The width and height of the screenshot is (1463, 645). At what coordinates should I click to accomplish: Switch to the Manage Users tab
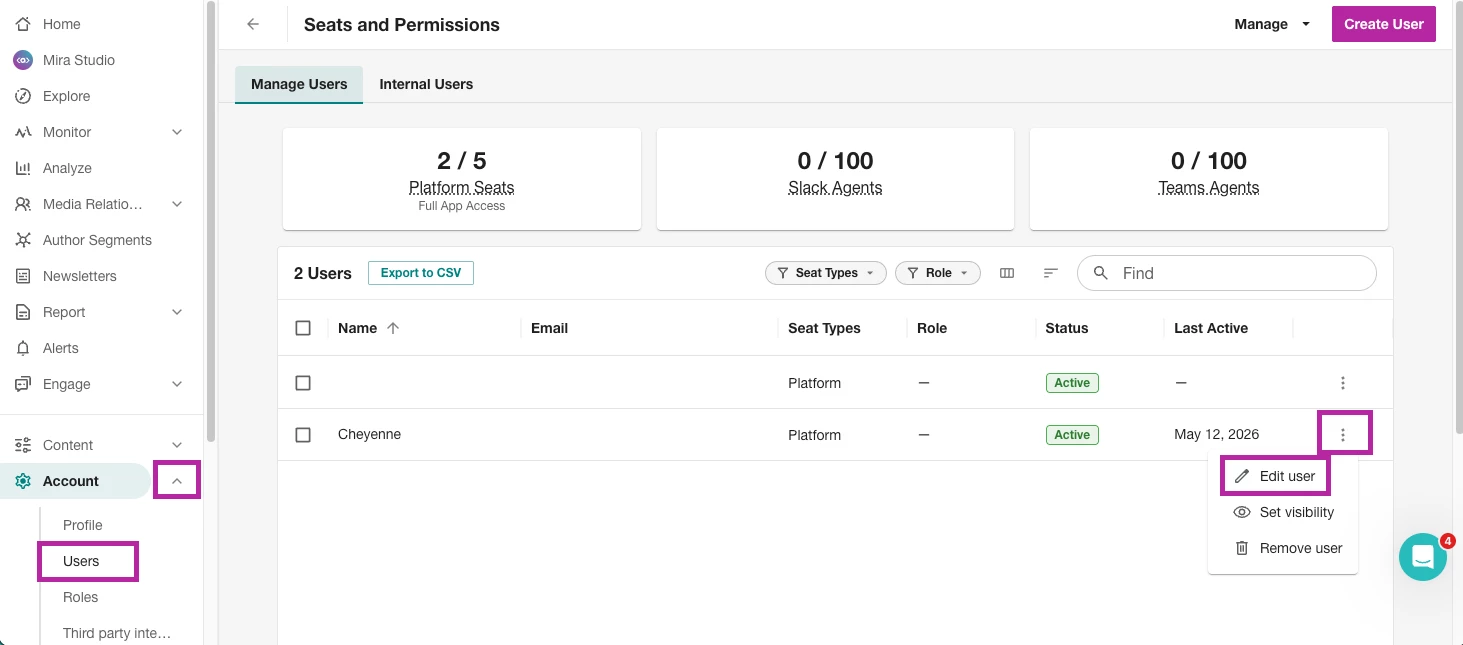[x=299, y=84]
